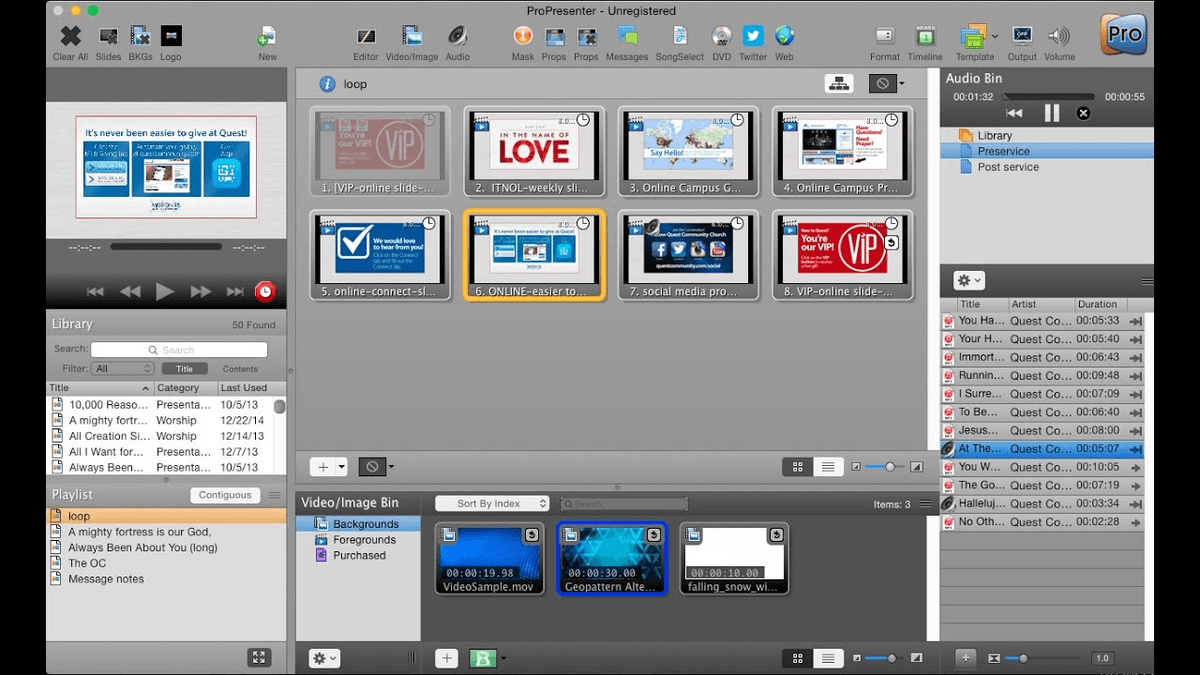
Task: Open the Mask tool
Action: pos(522,37)
